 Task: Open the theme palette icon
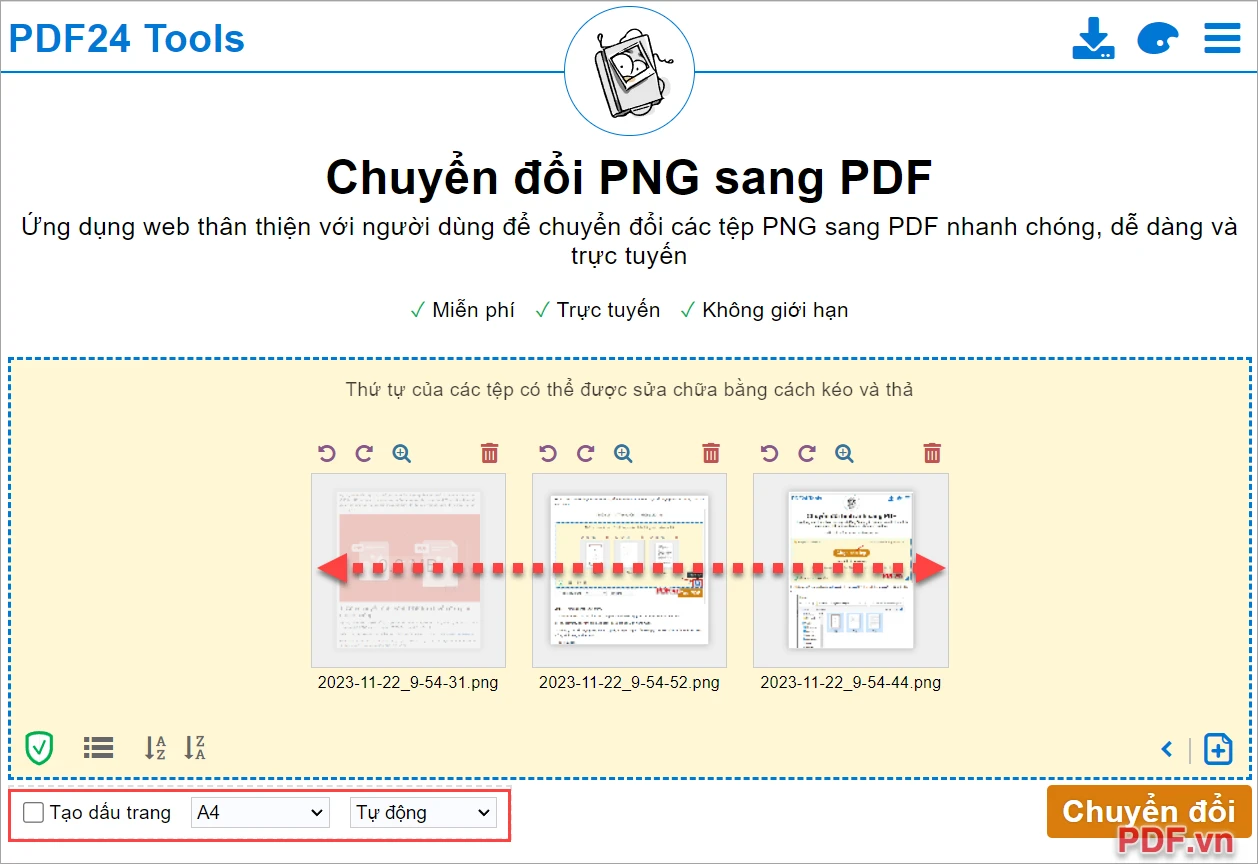pyautogui.click(x=1157, y=39)
